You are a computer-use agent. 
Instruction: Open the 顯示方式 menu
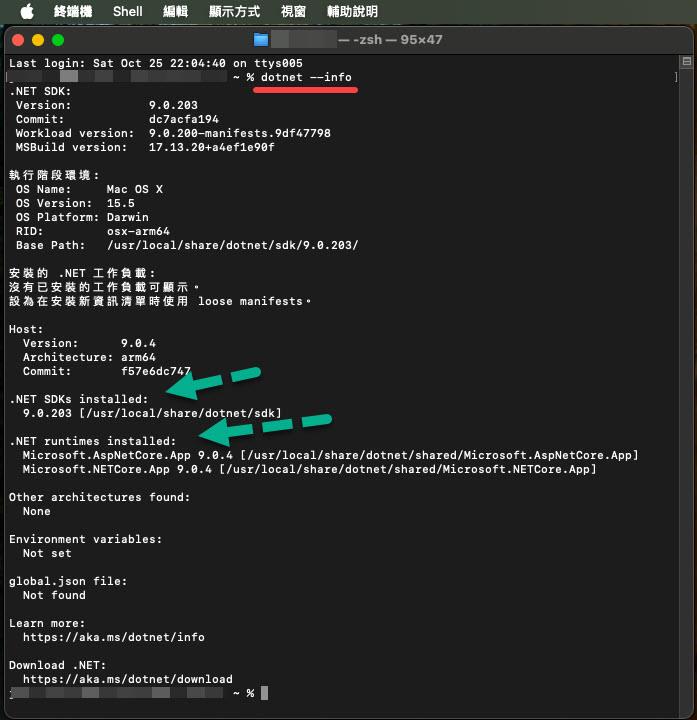tap(233, 11)
